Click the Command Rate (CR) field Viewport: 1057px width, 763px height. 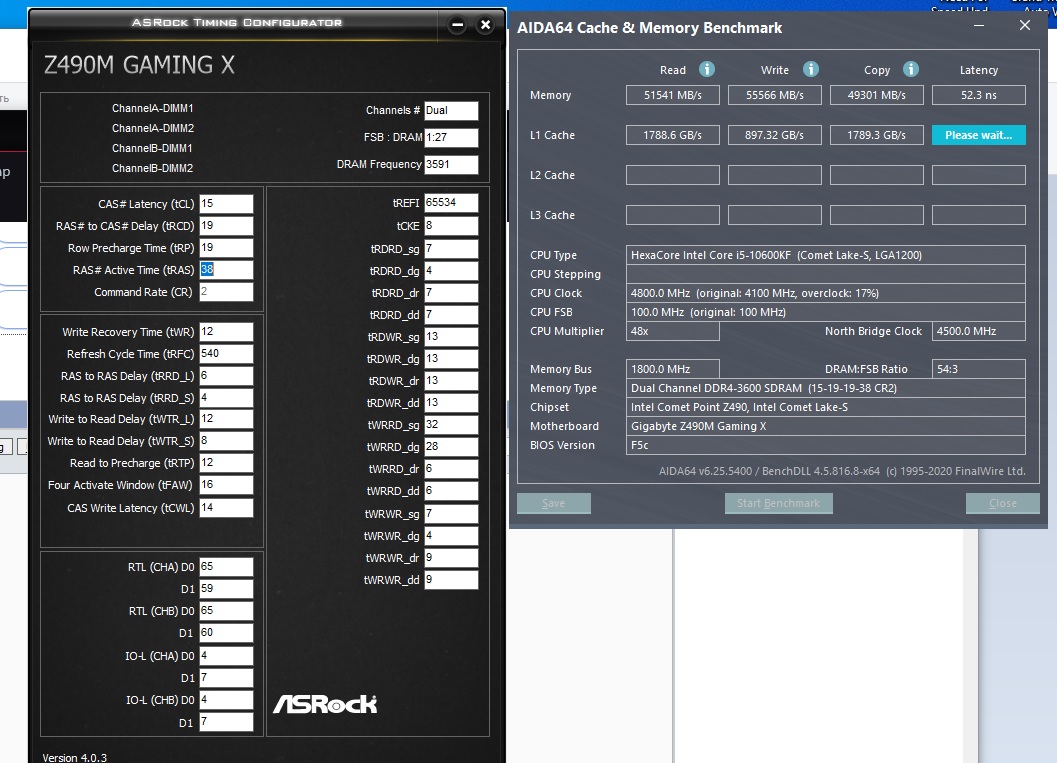click(226, 292)
